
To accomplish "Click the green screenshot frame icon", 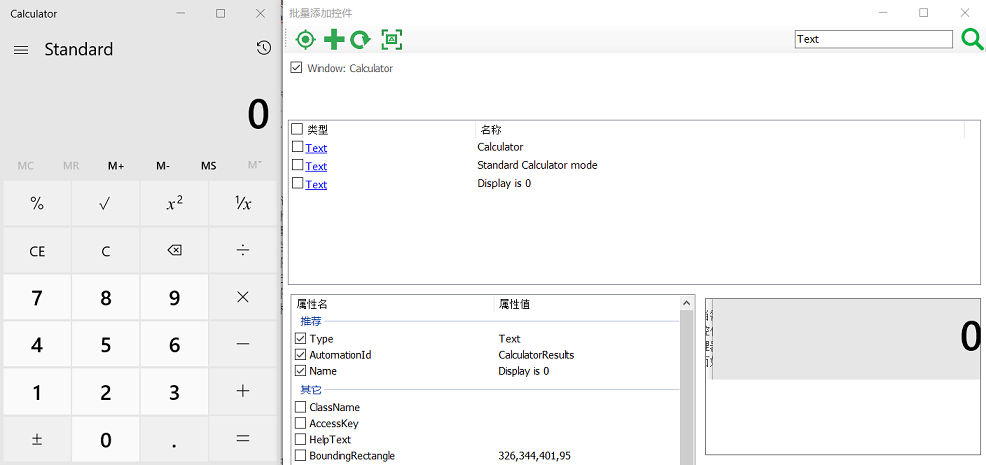I will click(391, 40).
